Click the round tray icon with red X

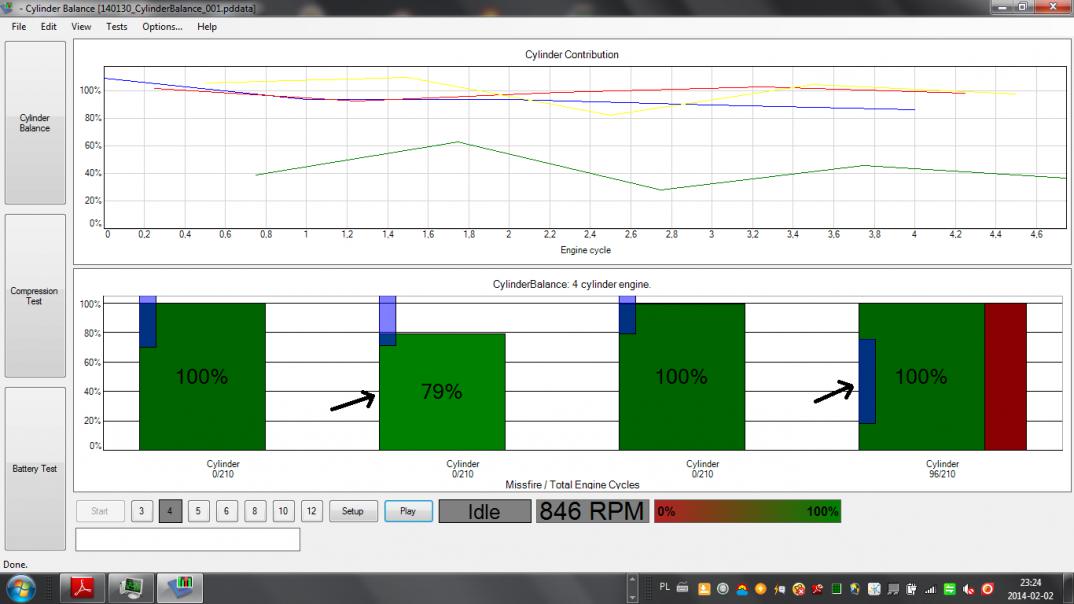pos(799,589)
